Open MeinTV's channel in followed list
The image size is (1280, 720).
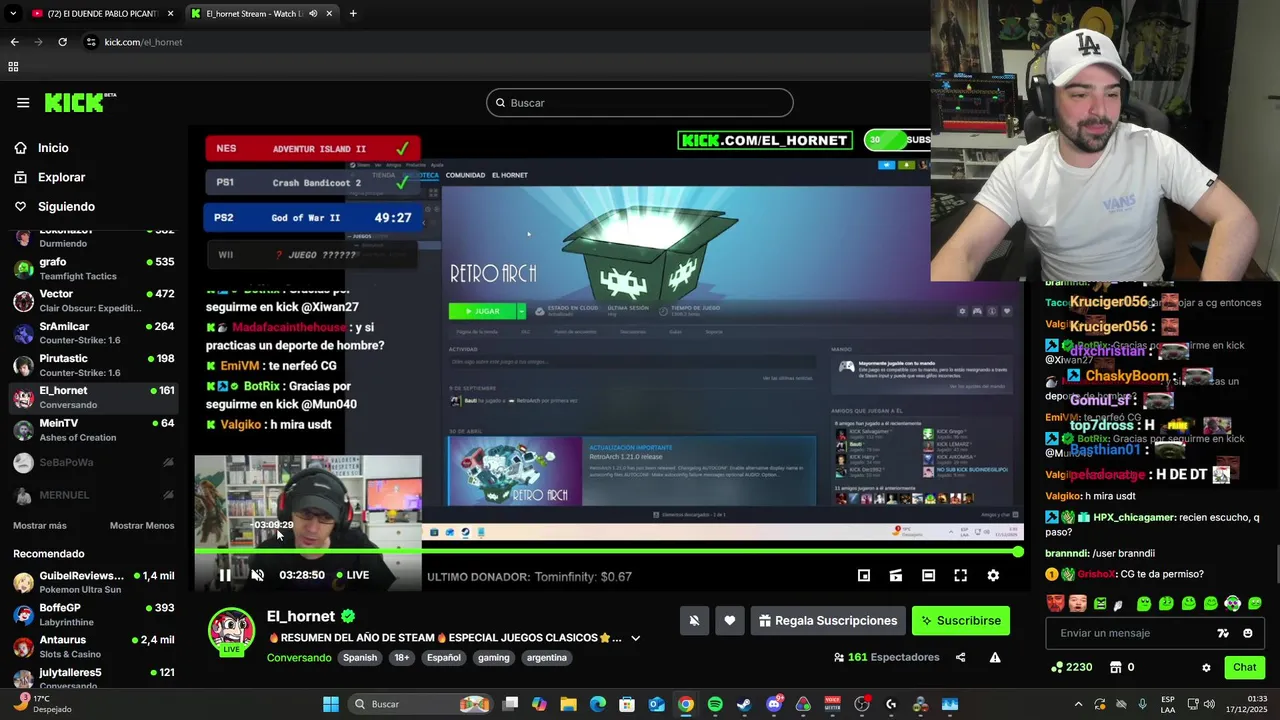(x=94, y=430)
